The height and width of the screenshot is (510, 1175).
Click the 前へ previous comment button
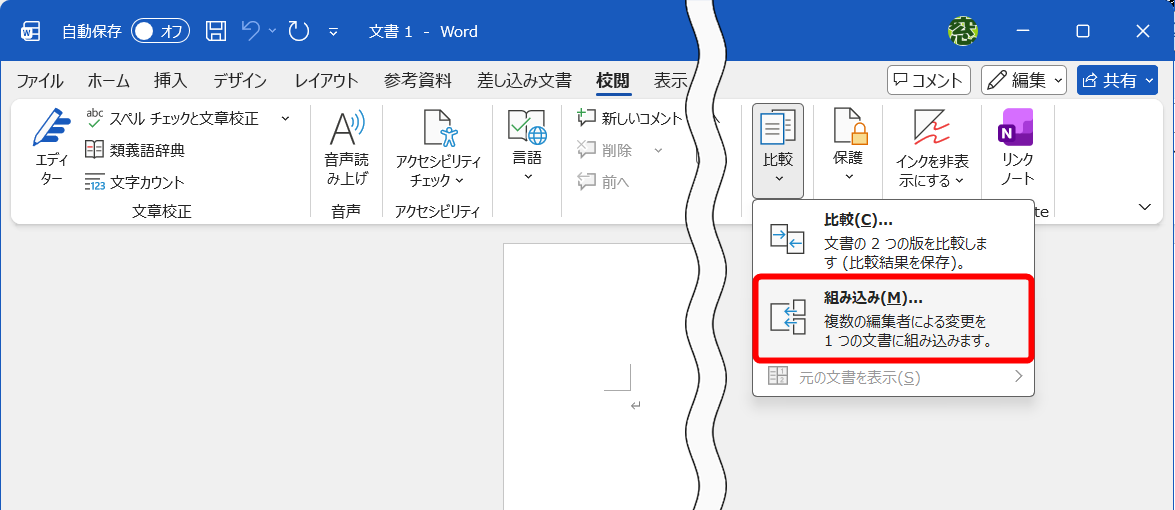[x=604, y=182]
